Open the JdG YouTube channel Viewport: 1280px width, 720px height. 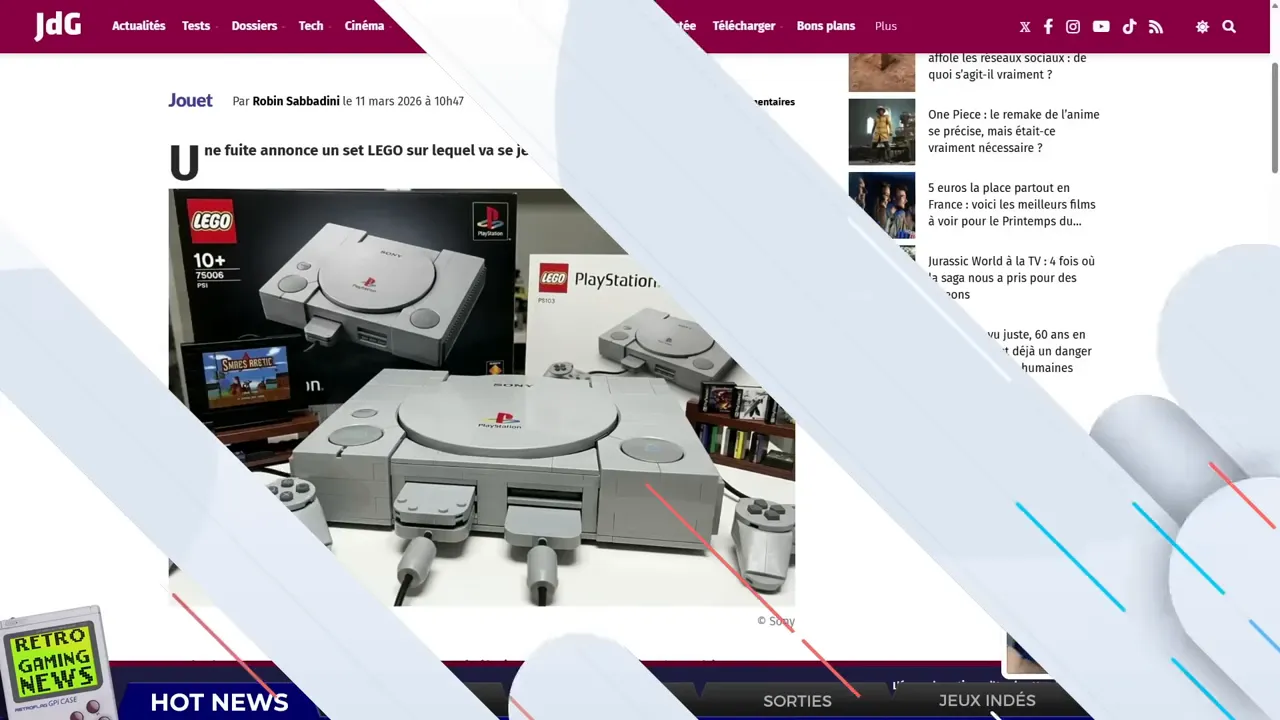click(x=1101, y=26)
